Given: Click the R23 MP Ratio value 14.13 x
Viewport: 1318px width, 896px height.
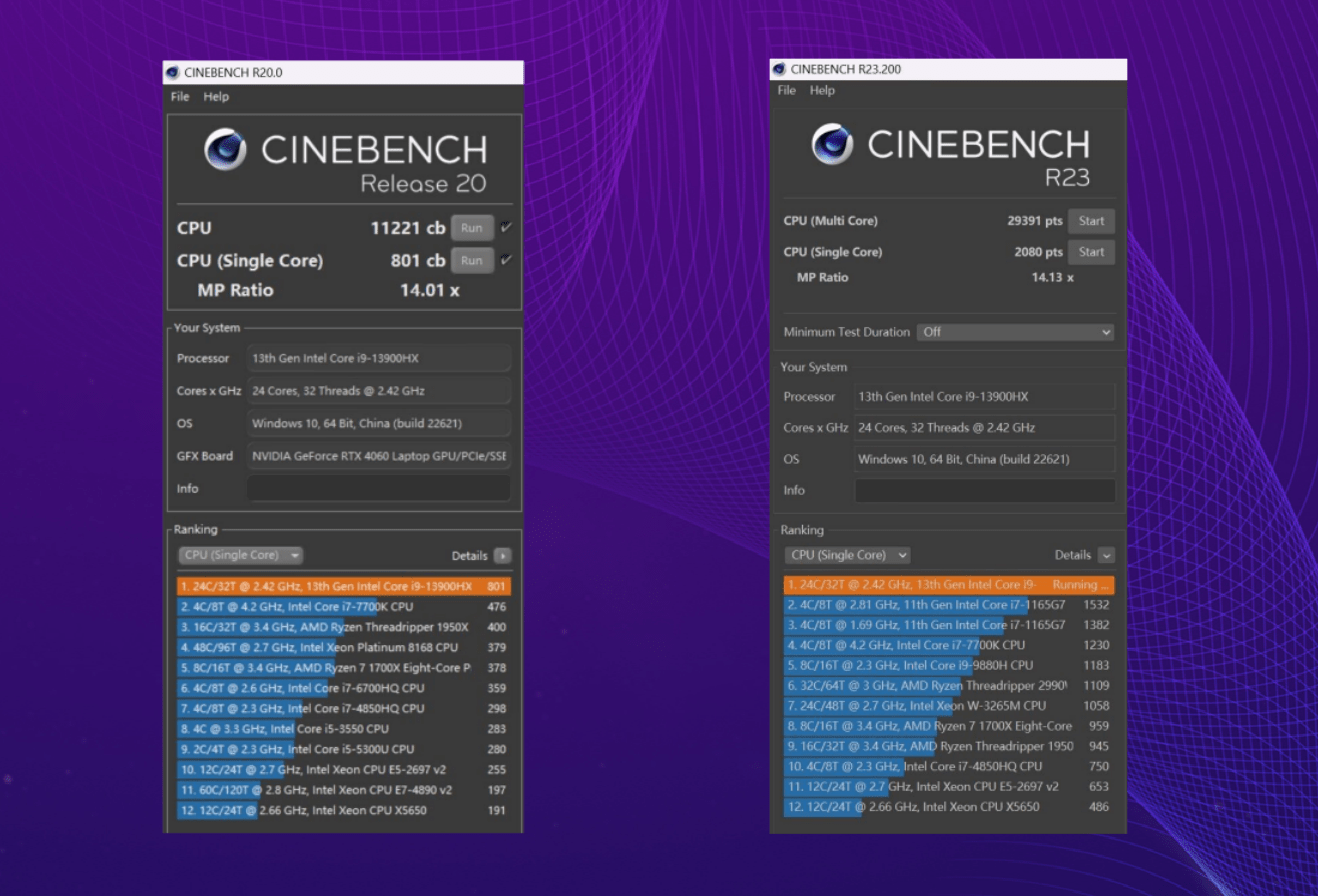Looking at the screenshot, I should click(x=1052, y=277).
